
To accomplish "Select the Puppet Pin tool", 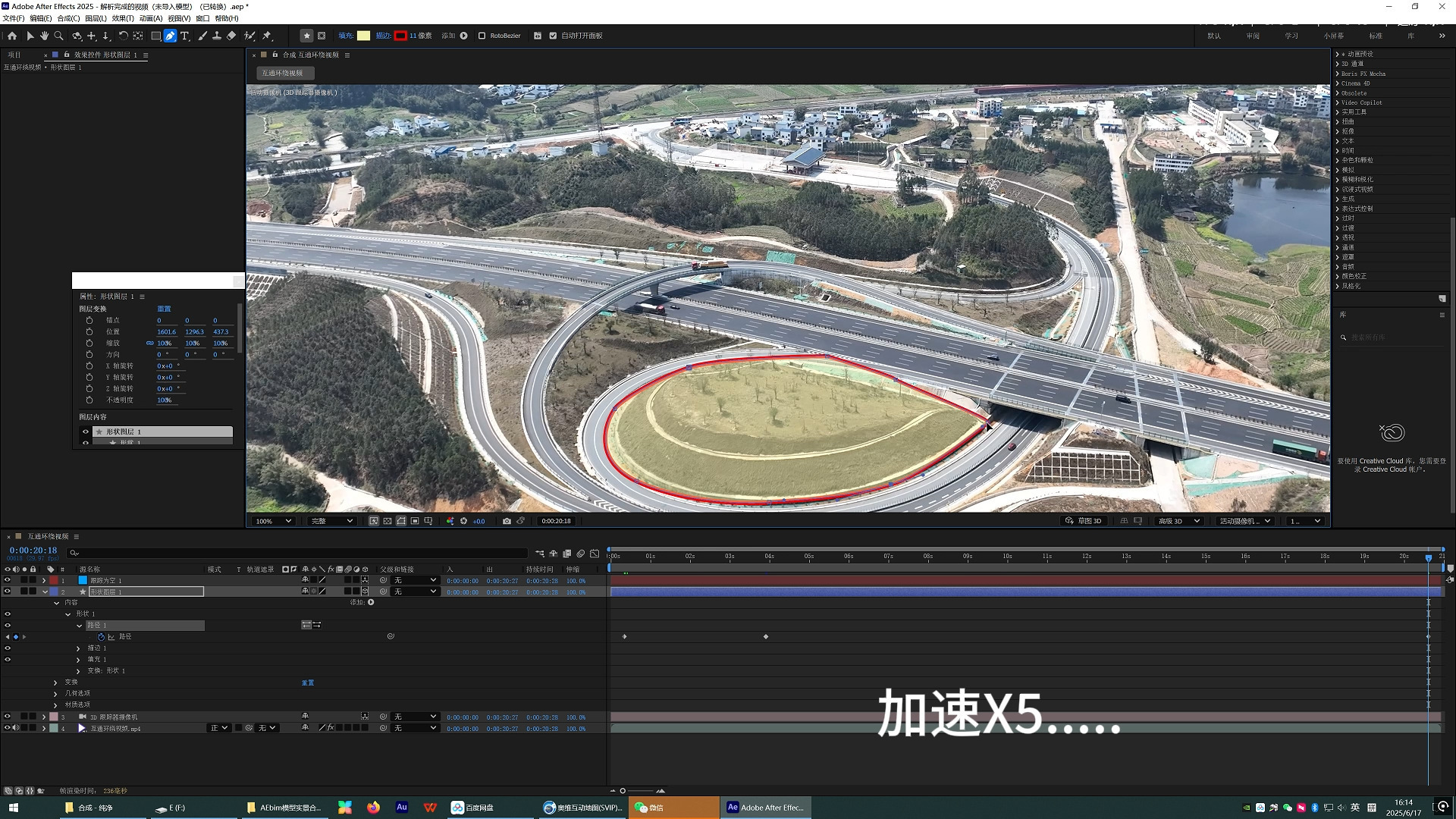I will point(267,36).
